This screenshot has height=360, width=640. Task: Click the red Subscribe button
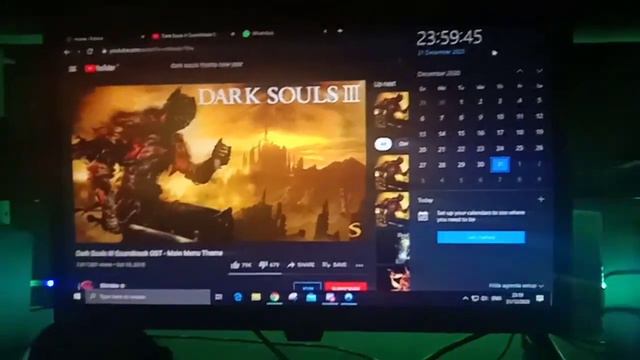pyautogui.click(x=346, y=287)
